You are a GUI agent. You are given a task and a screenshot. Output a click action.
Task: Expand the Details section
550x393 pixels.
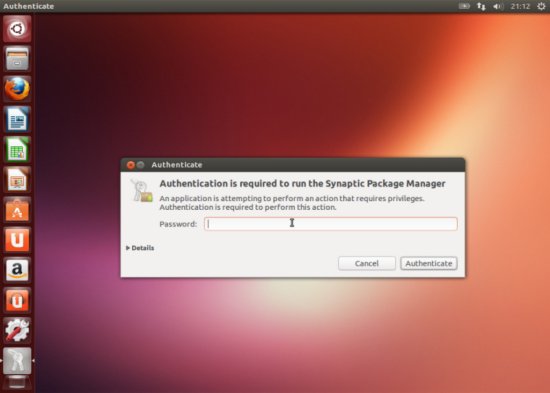[140, 248]
